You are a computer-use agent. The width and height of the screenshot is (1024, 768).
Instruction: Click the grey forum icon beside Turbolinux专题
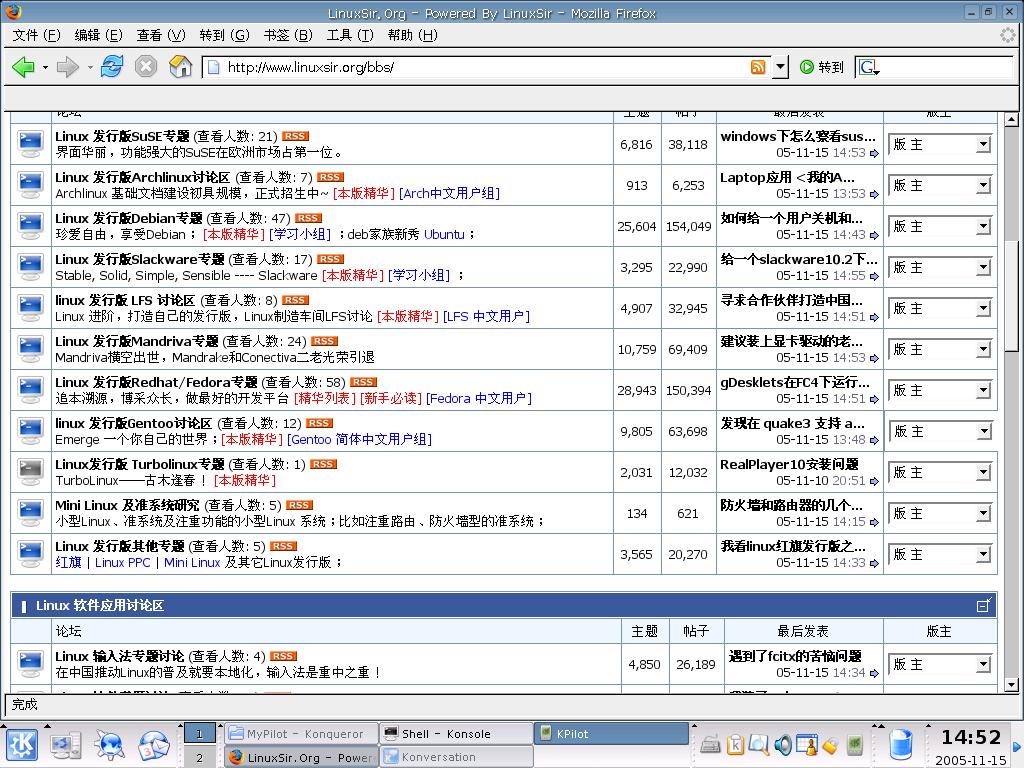click(x=31, y=472)
